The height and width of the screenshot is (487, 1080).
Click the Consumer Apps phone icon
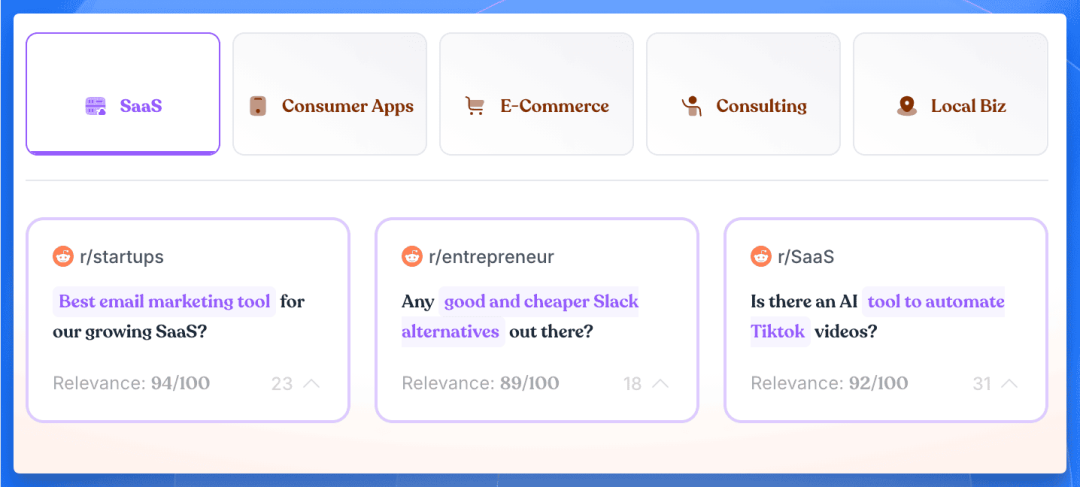coord(258,106)
